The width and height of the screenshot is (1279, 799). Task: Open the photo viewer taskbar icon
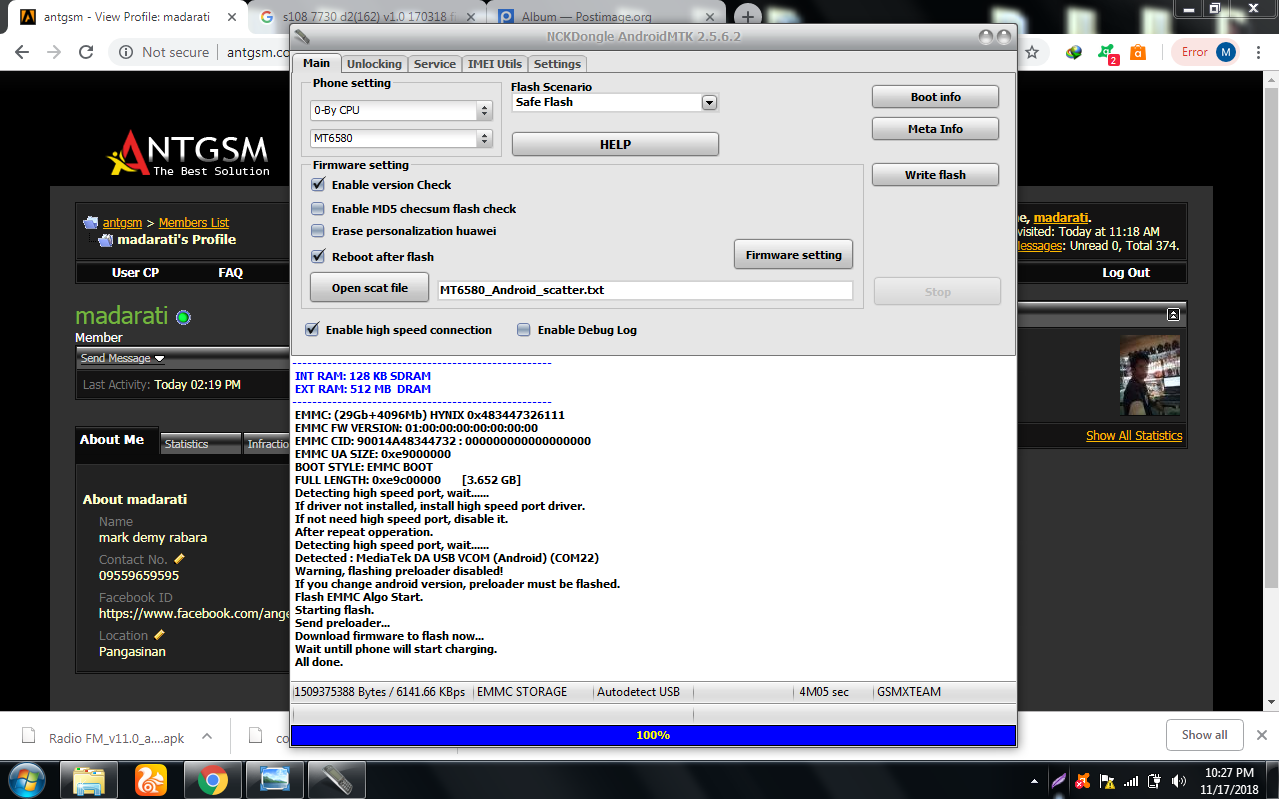pyautogui.click(x=273, y=780)
